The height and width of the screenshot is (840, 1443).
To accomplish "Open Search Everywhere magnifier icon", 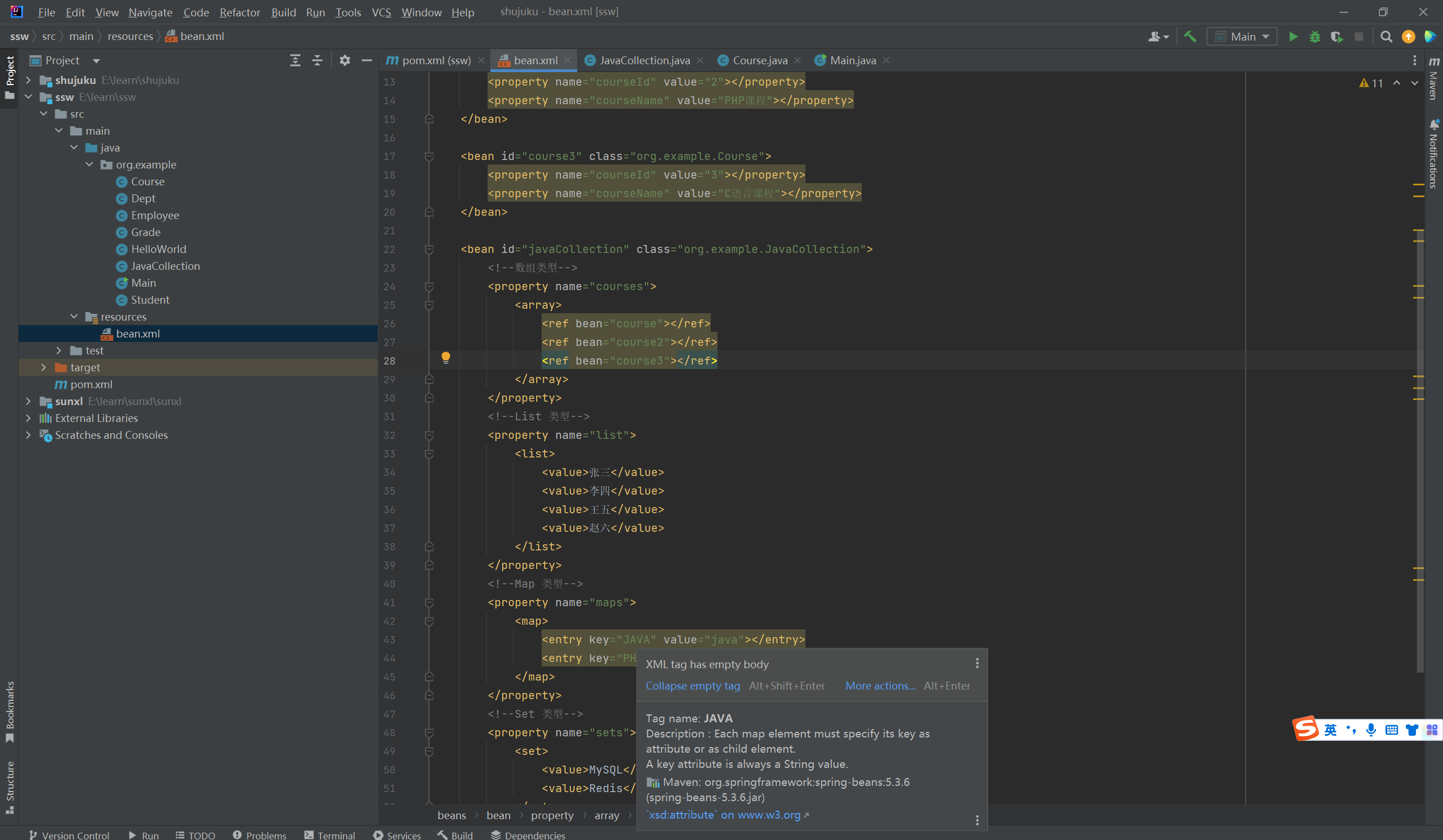I will click(1386, 37).
